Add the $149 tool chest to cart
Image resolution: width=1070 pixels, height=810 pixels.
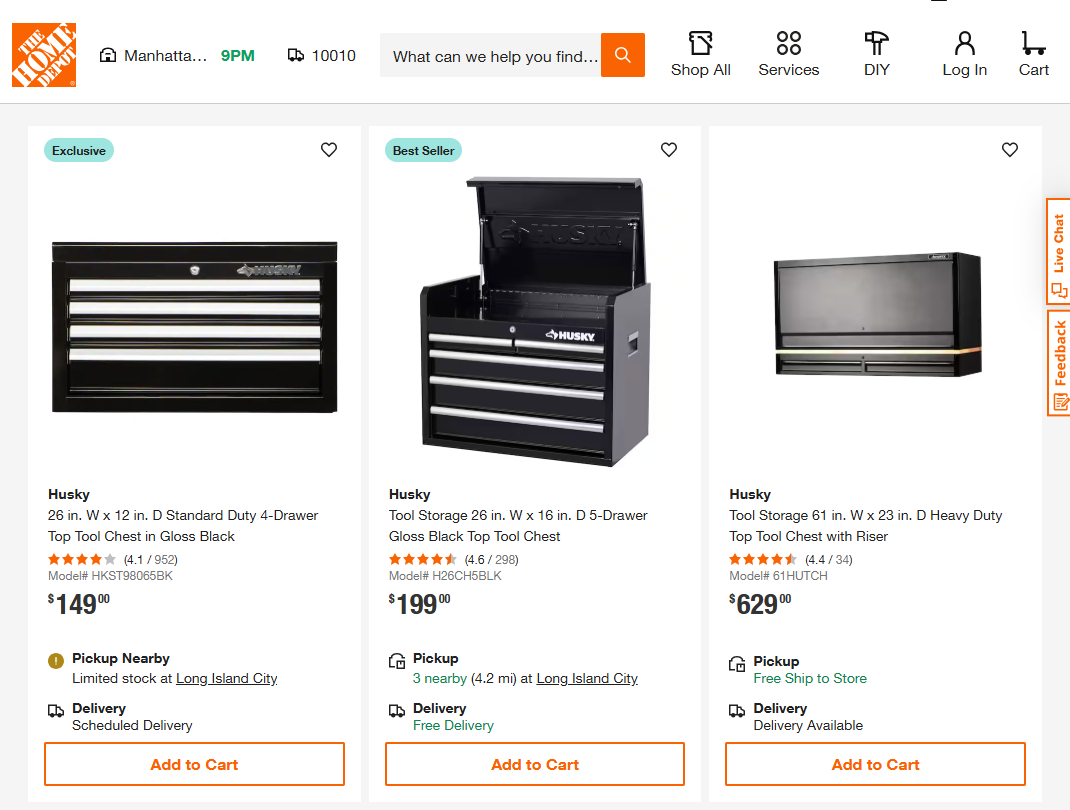[194, 764]
